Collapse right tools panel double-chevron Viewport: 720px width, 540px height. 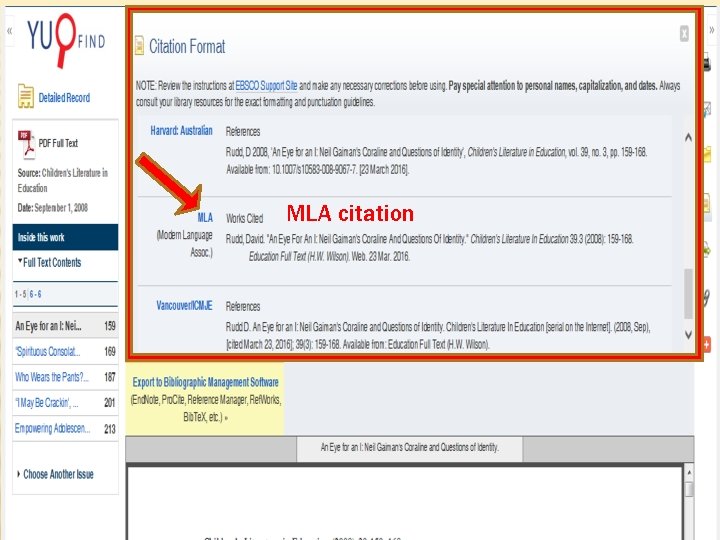[x=711, y=30]
